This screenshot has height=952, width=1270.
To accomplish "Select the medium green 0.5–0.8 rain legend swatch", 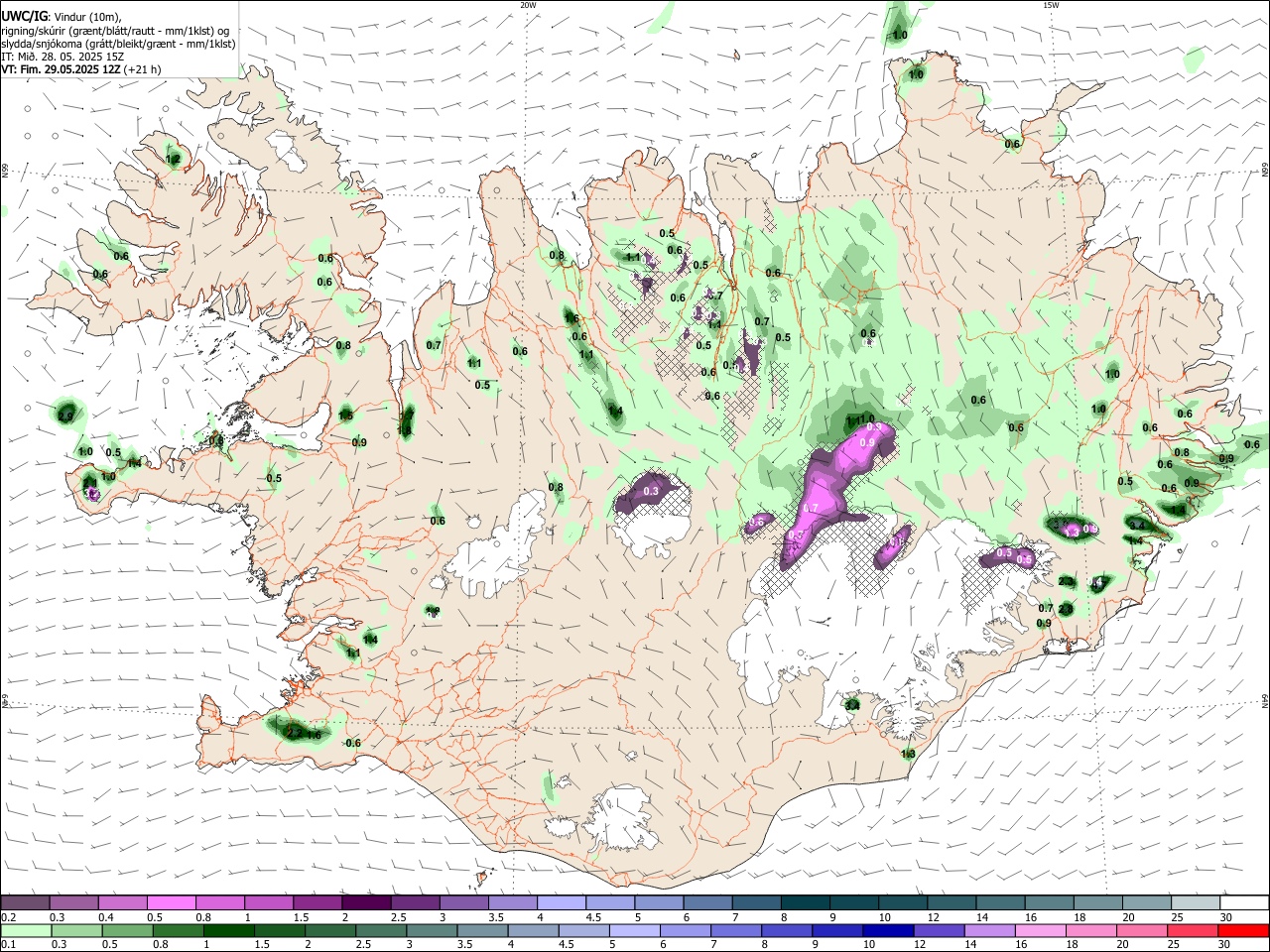I will 127,931.
